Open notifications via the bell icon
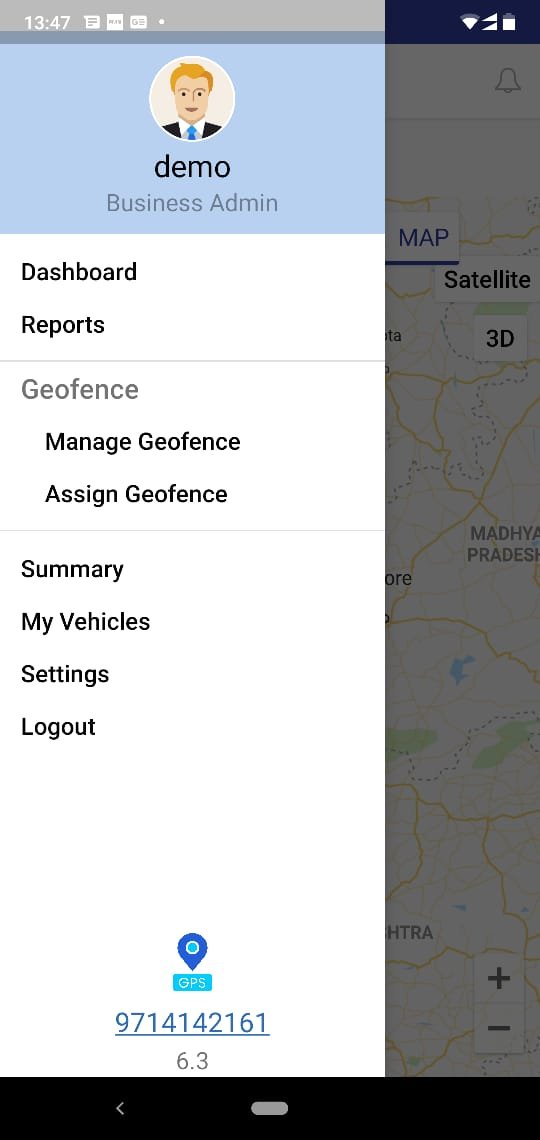Viewport: 540px width, 1140px height. point(508,81)
